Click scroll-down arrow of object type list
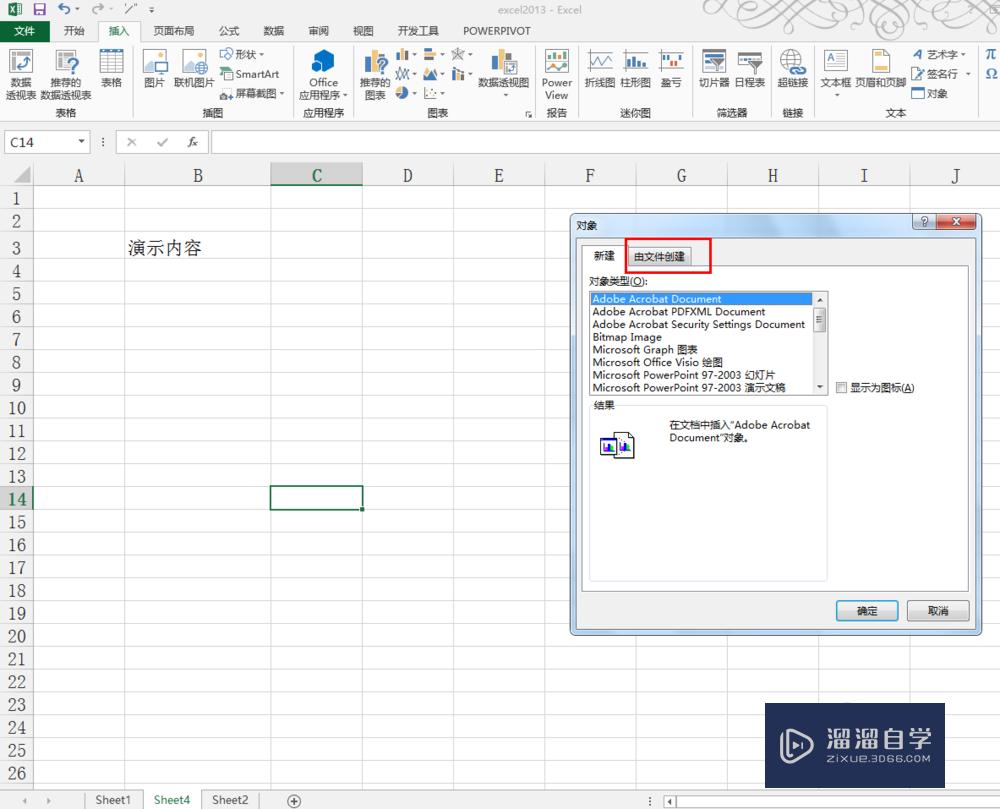This screenshot has height=809, width=1000. click(x=820, y=388)
